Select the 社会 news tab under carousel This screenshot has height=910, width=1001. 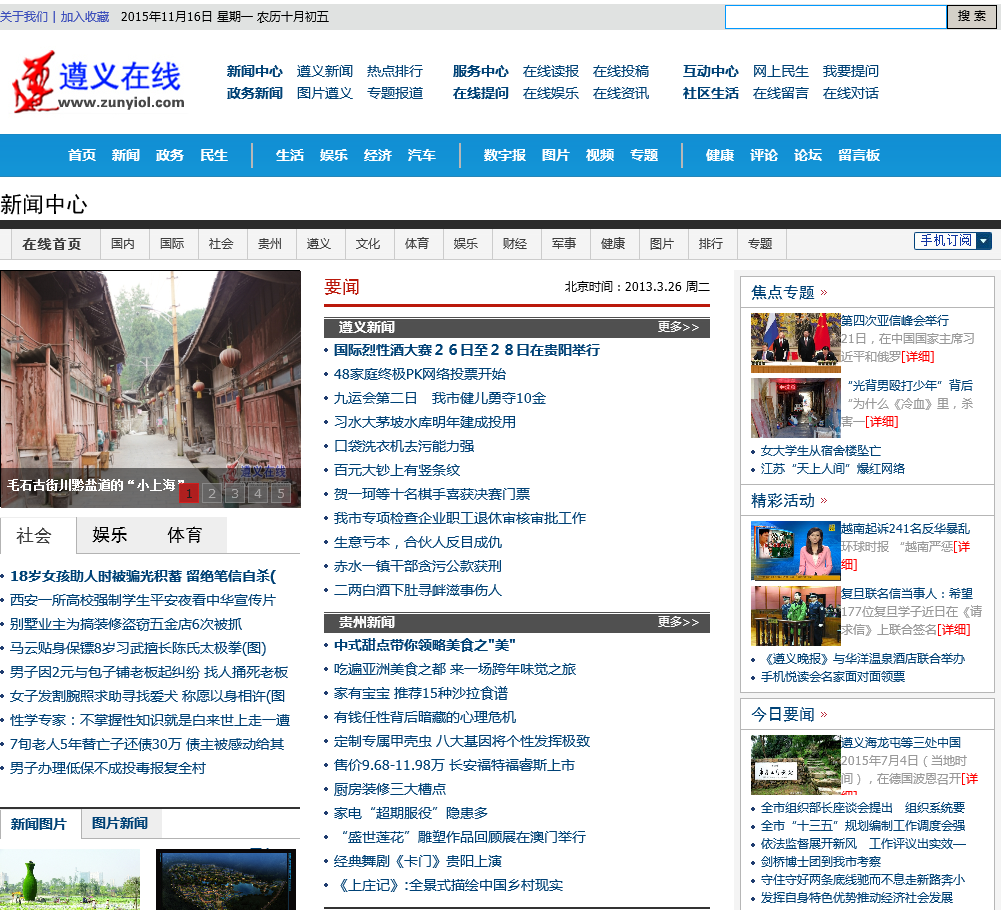coord(34,535)
